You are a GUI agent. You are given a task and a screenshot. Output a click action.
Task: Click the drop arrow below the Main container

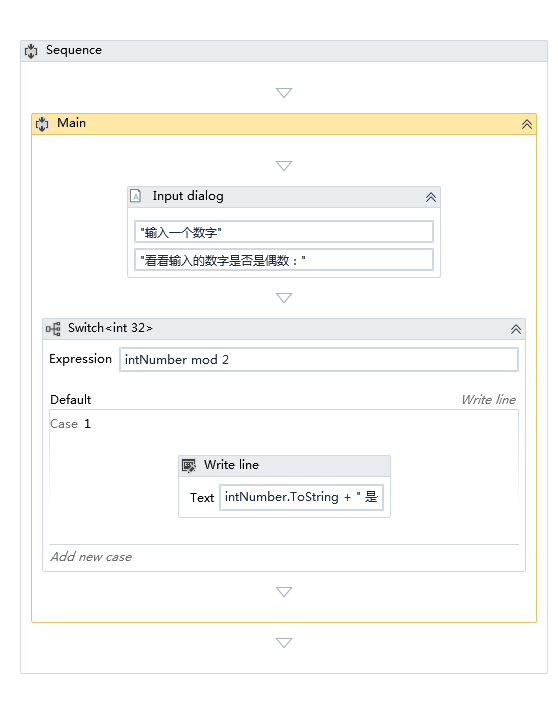click(284, 643)
